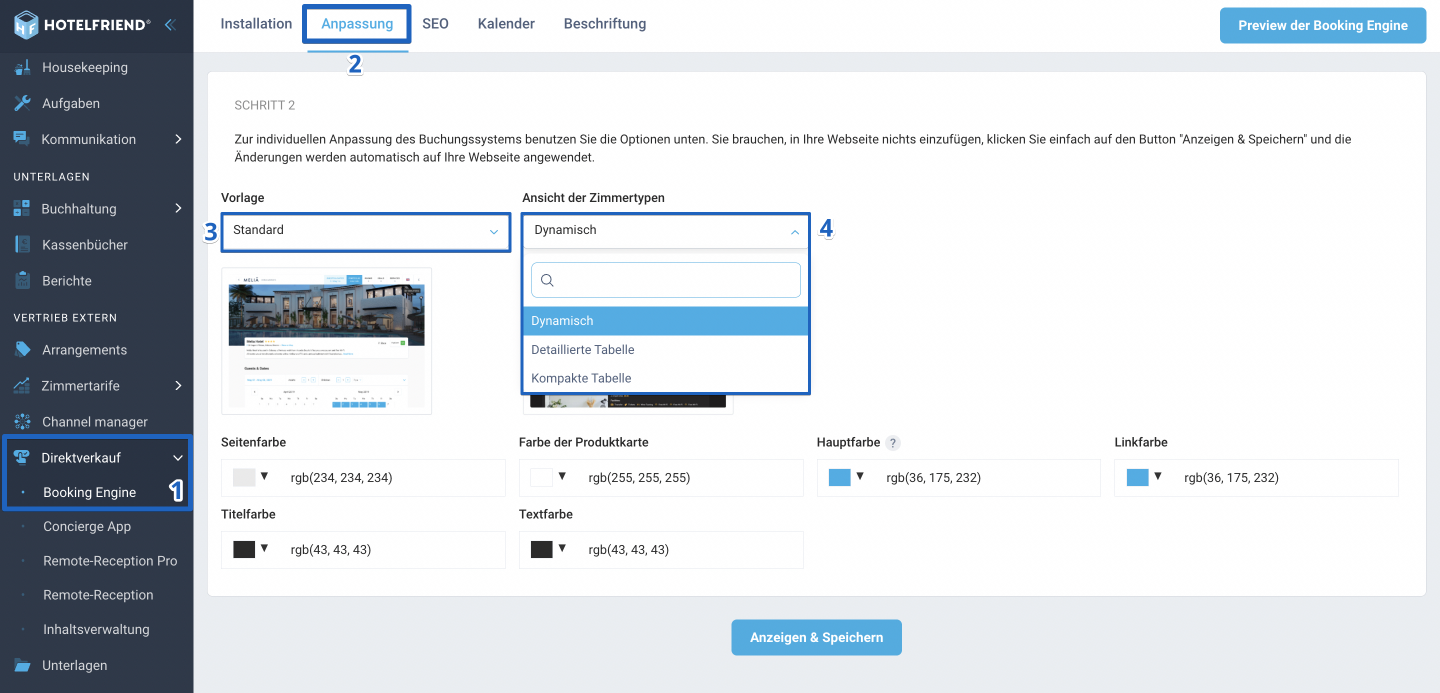Click the dropdown search input field
The width and height of the screenshot is (1440, 693).
666,280
